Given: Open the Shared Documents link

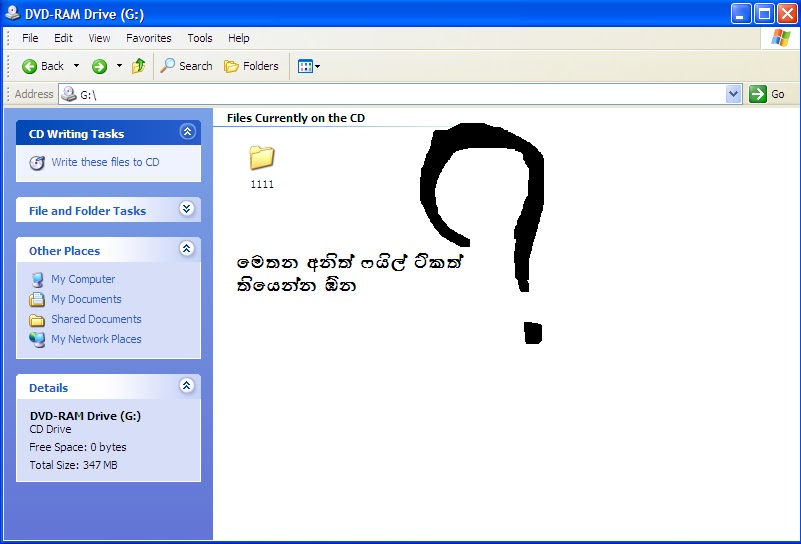Looking at the screenshot, I should pos(96,319).
